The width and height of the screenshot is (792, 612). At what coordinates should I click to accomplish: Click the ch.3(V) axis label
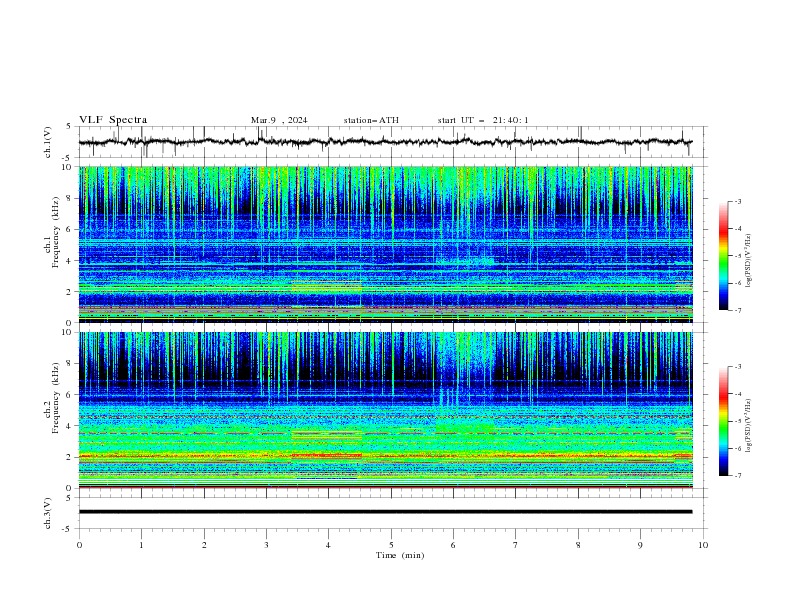pos(48,513)
